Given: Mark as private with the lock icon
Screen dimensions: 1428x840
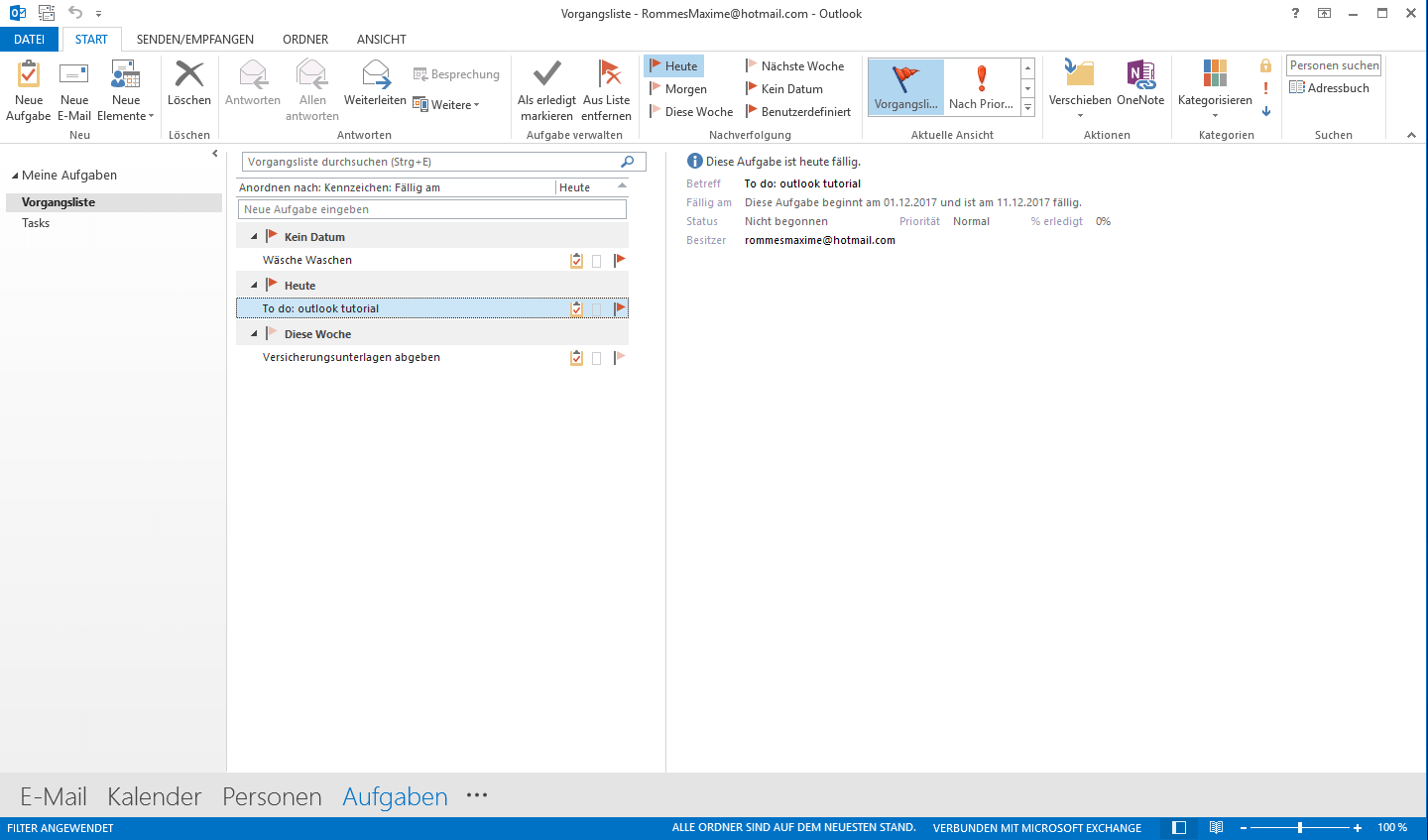Looking at the screenshot, I should point(1265,65).
